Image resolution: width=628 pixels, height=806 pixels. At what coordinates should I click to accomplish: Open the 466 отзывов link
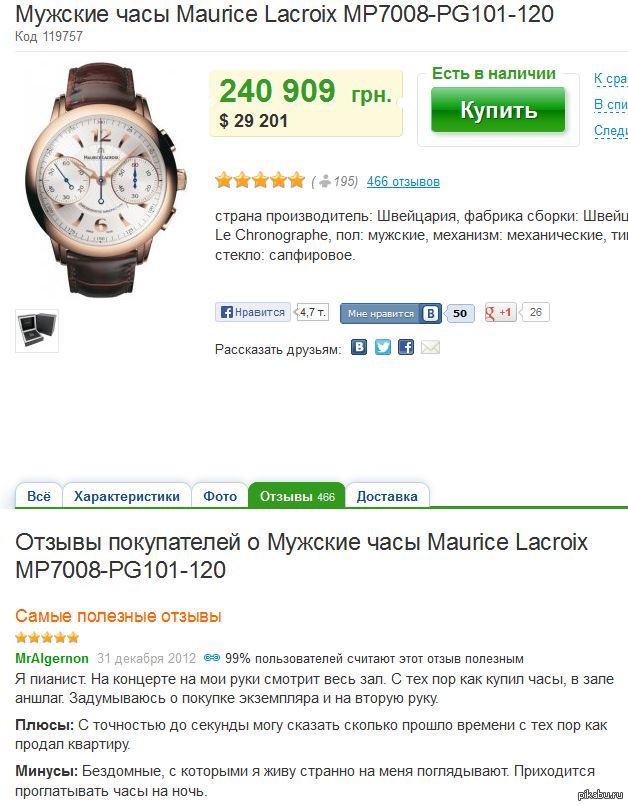click(403, 181)
